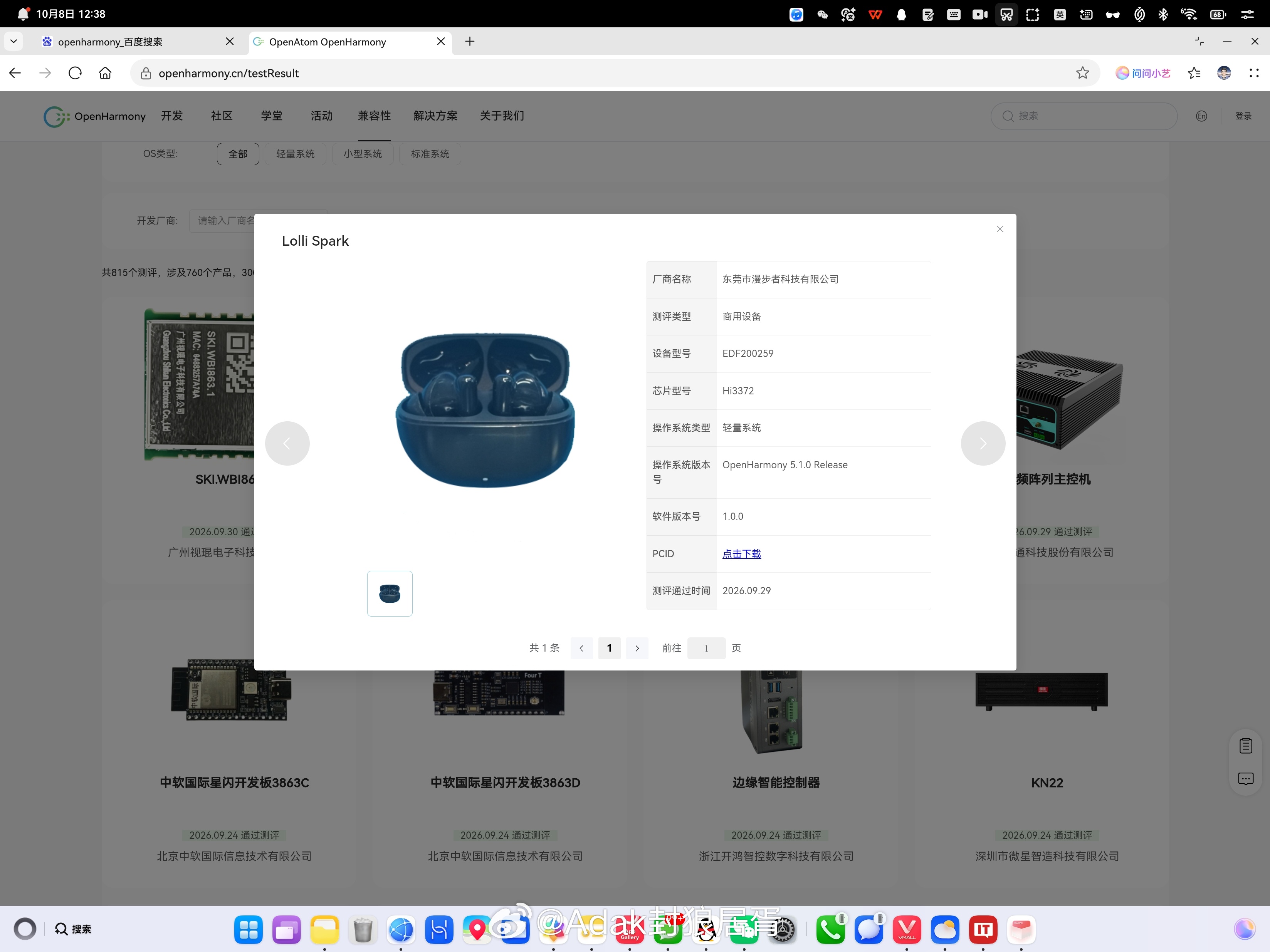This screenshot has height=952, width=1270.
Task: Open the browser more options menu
Action: pos(1254,73)
